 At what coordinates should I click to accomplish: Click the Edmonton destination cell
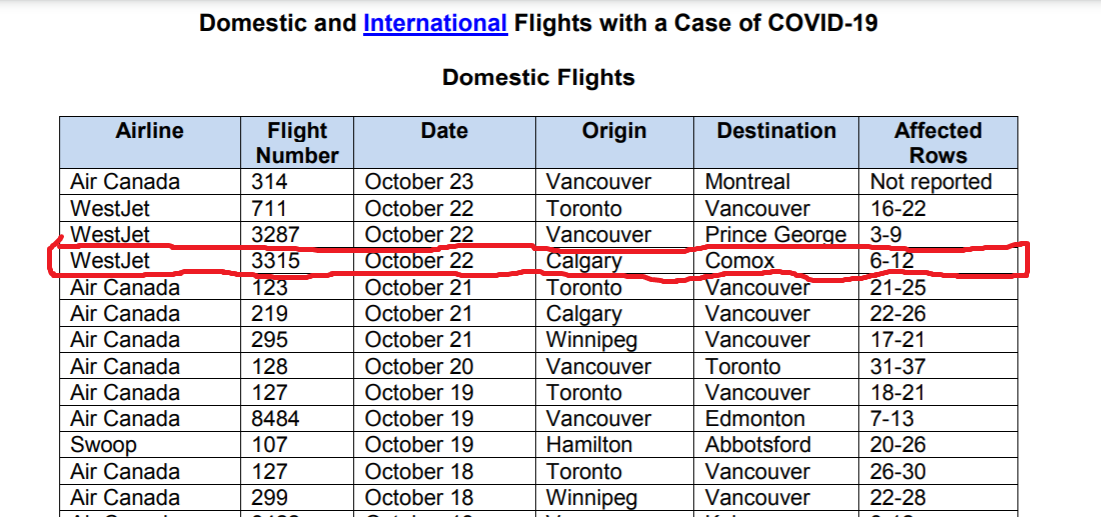pyautogui.click(x=776, y=419)
